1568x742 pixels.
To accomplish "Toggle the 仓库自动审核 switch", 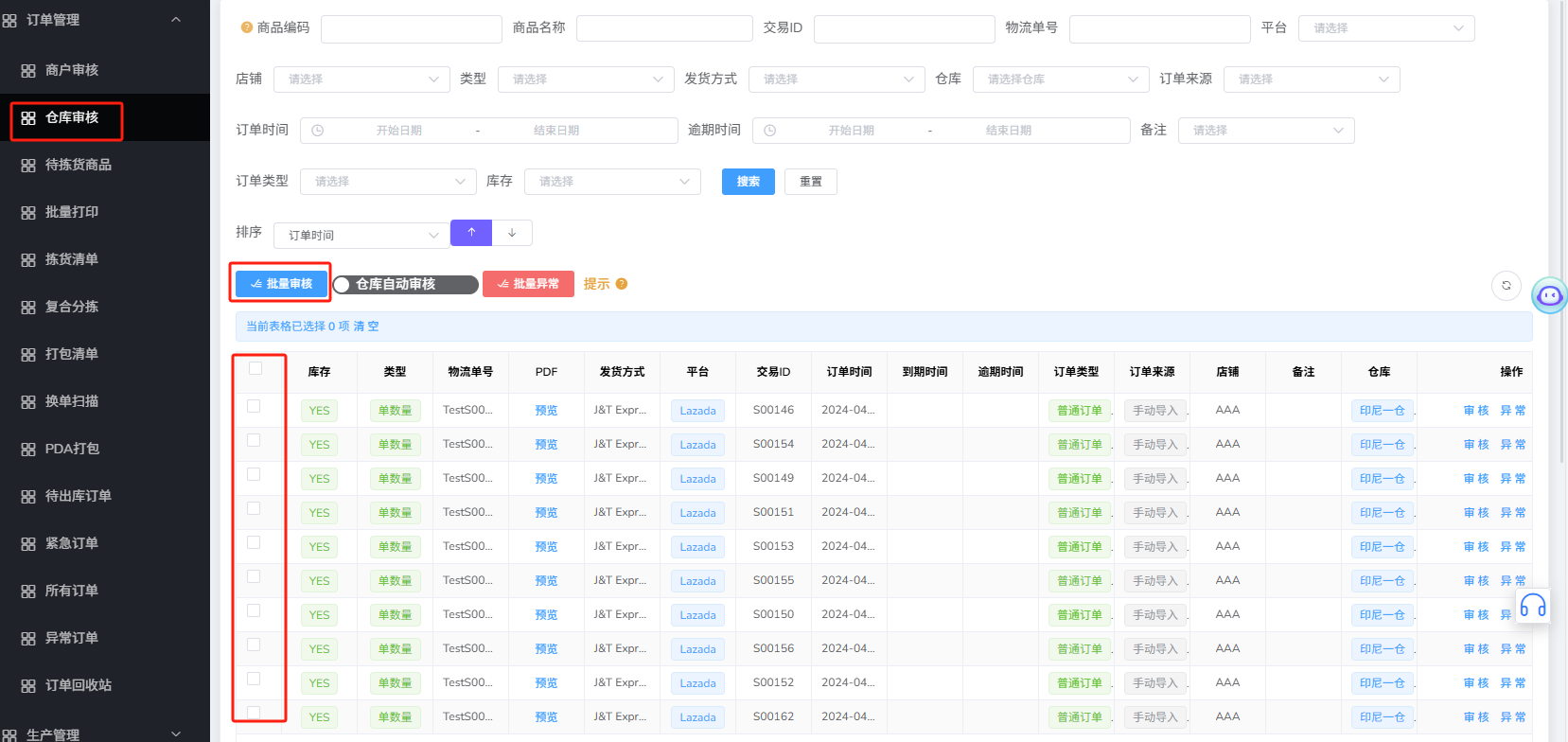I will 406,285.
